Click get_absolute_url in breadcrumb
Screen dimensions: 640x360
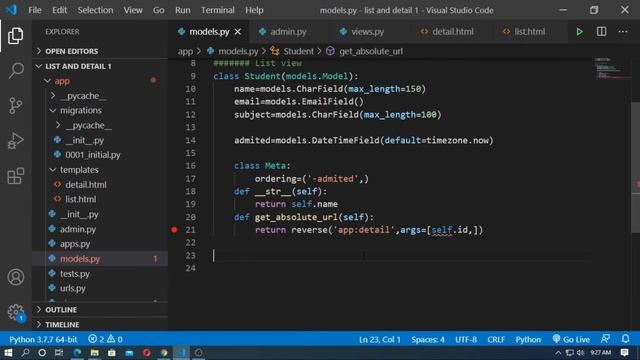pos(371,51)
